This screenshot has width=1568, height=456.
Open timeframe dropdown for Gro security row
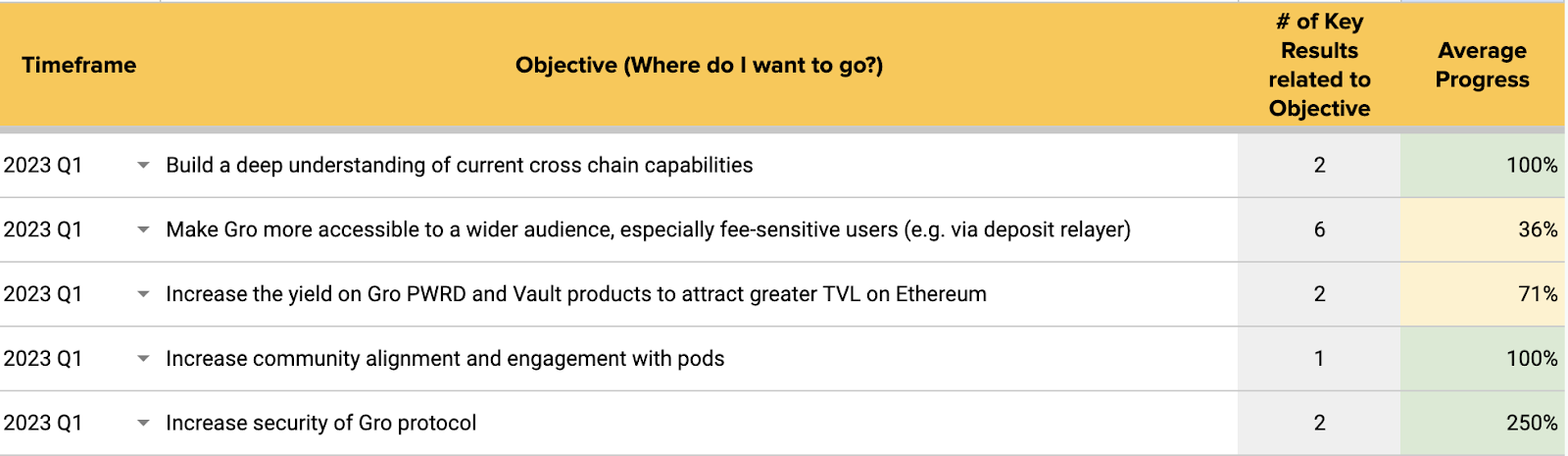click(x=143, y=424)
